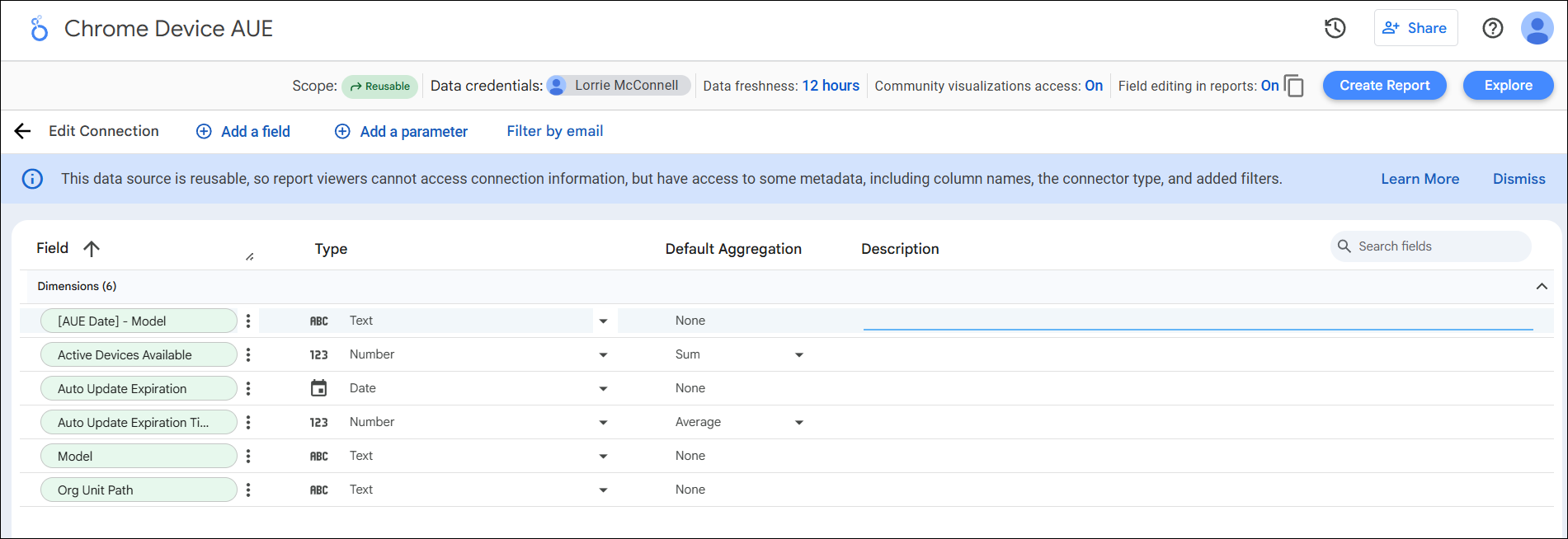Select the Auto Update Expiration field chip
Viewport: 1568px width, 539px height.
click(x=139, y=389)
